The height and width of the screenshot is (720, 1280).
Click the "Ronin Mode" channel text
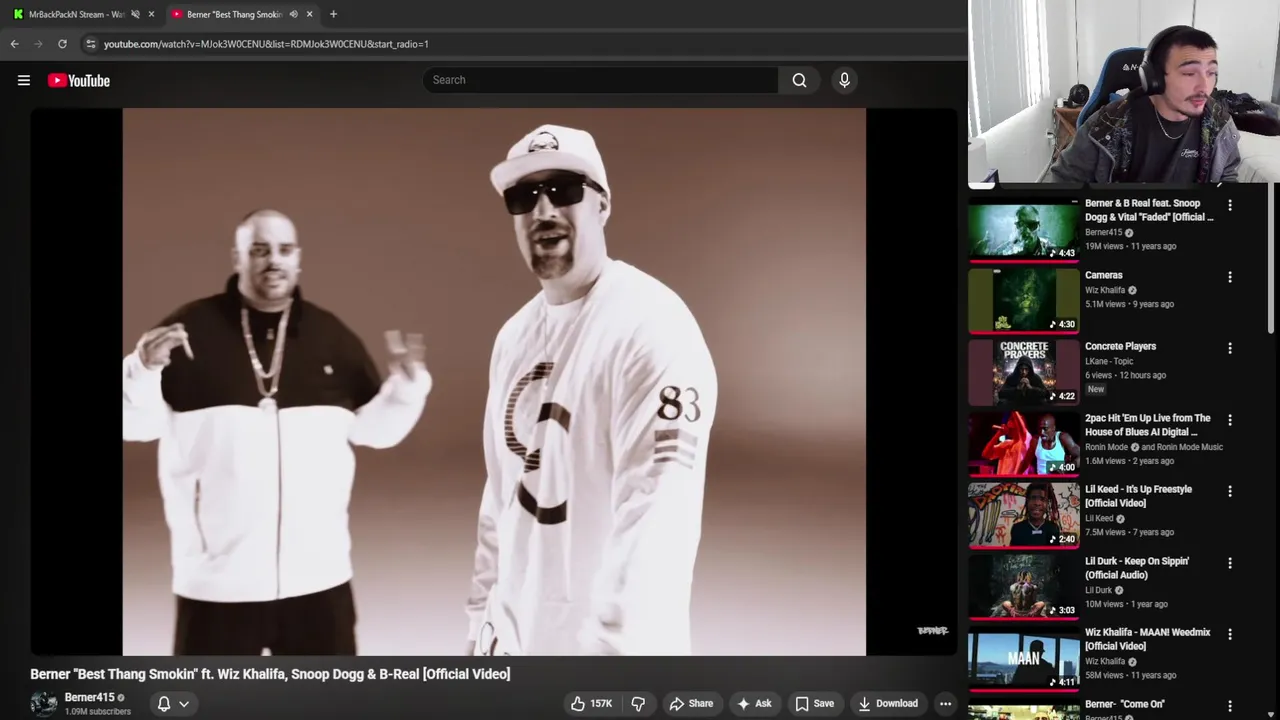coord(1106,447)
